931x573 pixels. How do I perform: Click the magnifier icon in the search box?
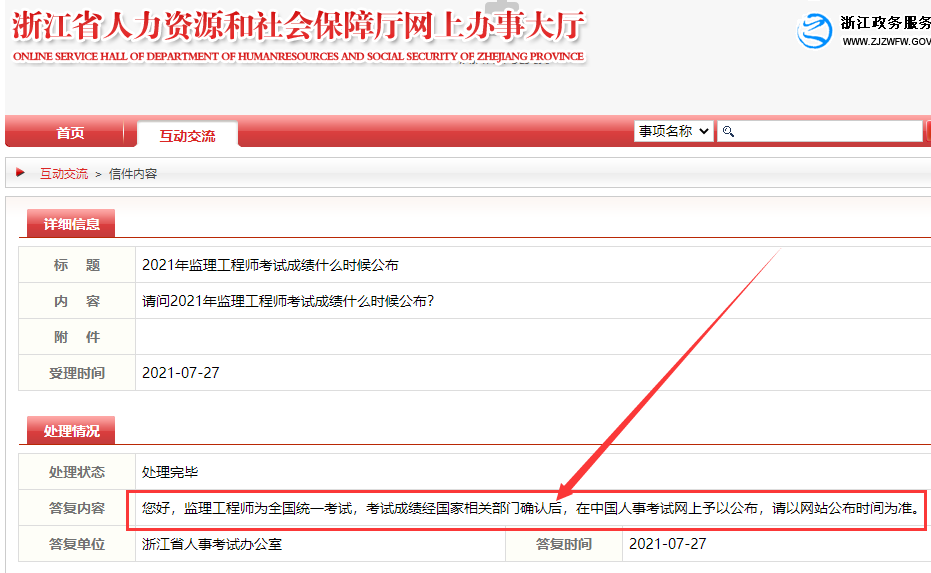[729, 132]
